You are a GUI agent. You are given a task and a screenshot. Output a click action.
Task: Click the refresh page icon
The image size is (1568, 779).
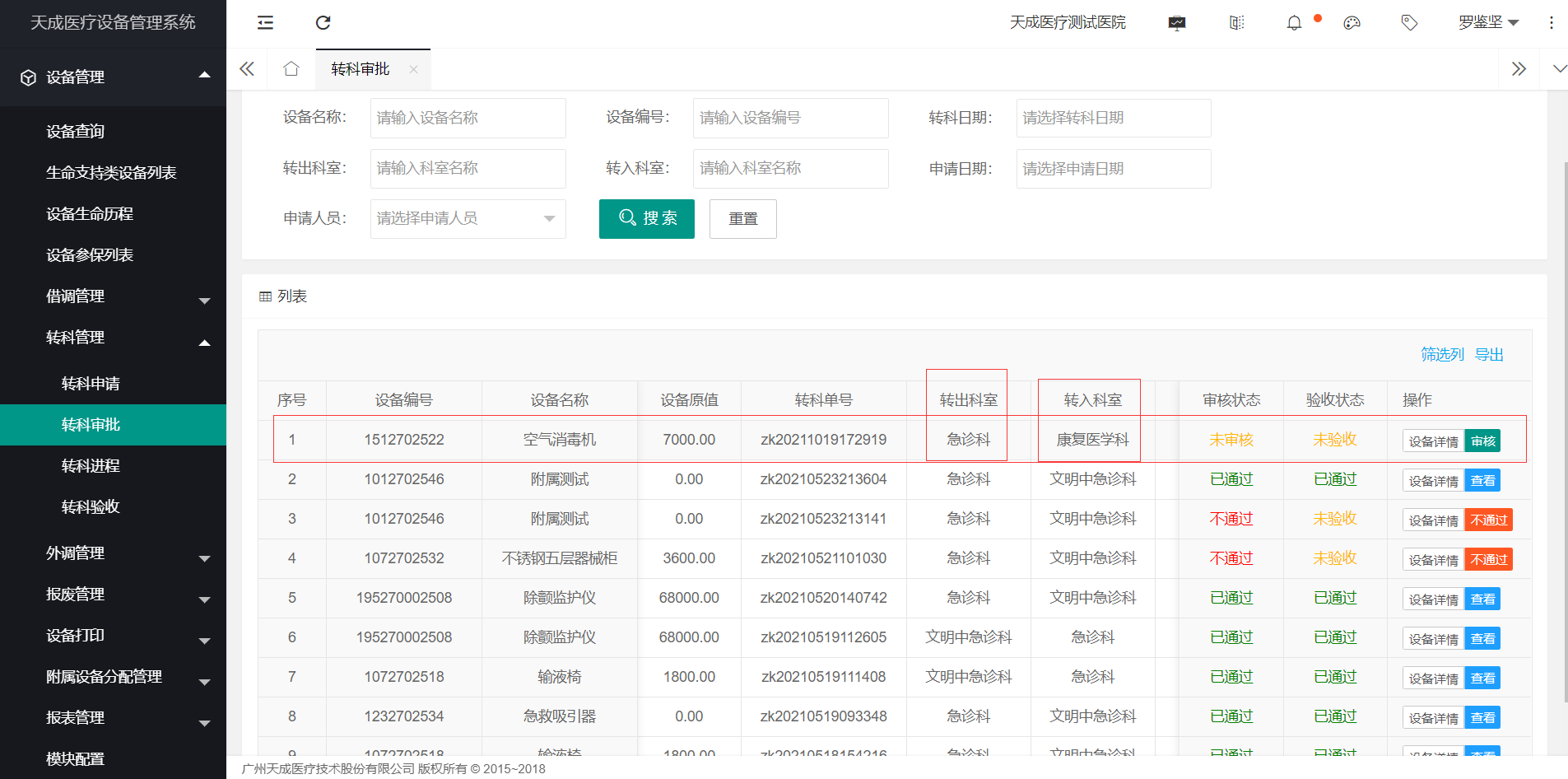click(323, 23)
